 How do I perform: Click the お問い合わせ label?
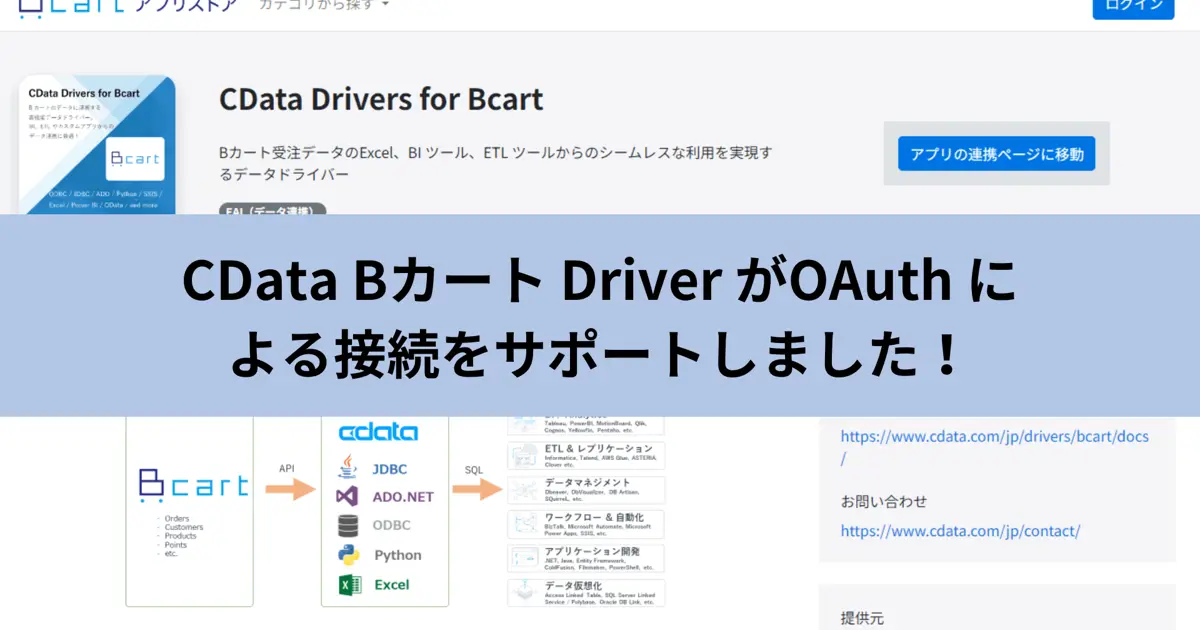(x=883, y=502)
